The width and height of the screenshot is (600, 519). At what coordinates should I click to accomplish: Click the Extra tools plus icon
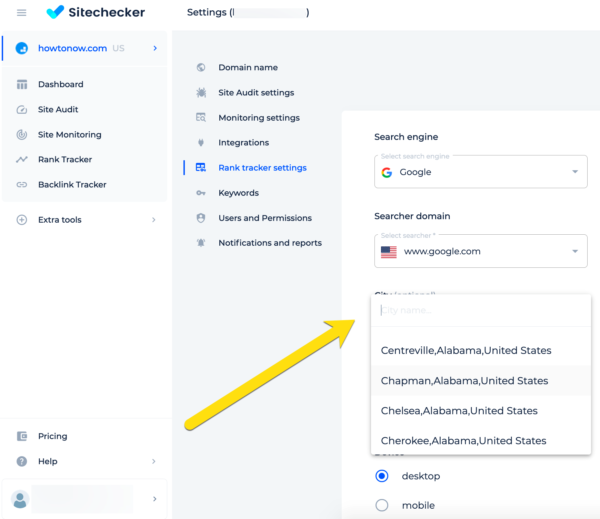pos(22,220)
